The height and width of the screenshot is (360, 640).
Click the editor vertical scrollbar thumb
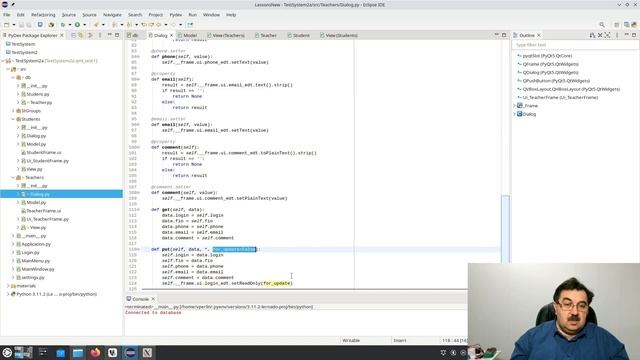505,229
